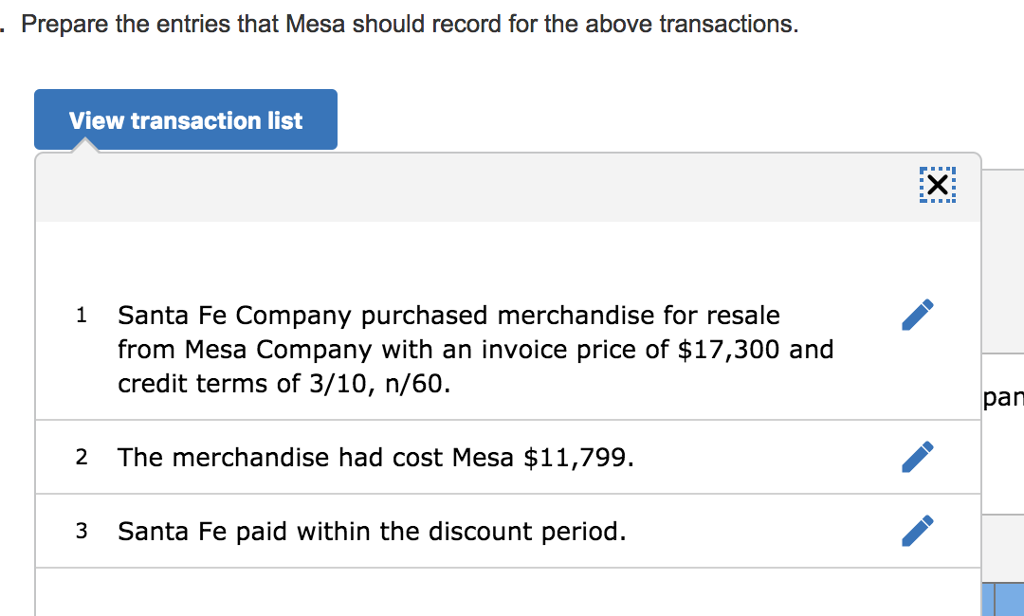Viewport: 1024px width, 616px height.
Task: Click transaction number 3
Action: [x=82, y=531]
